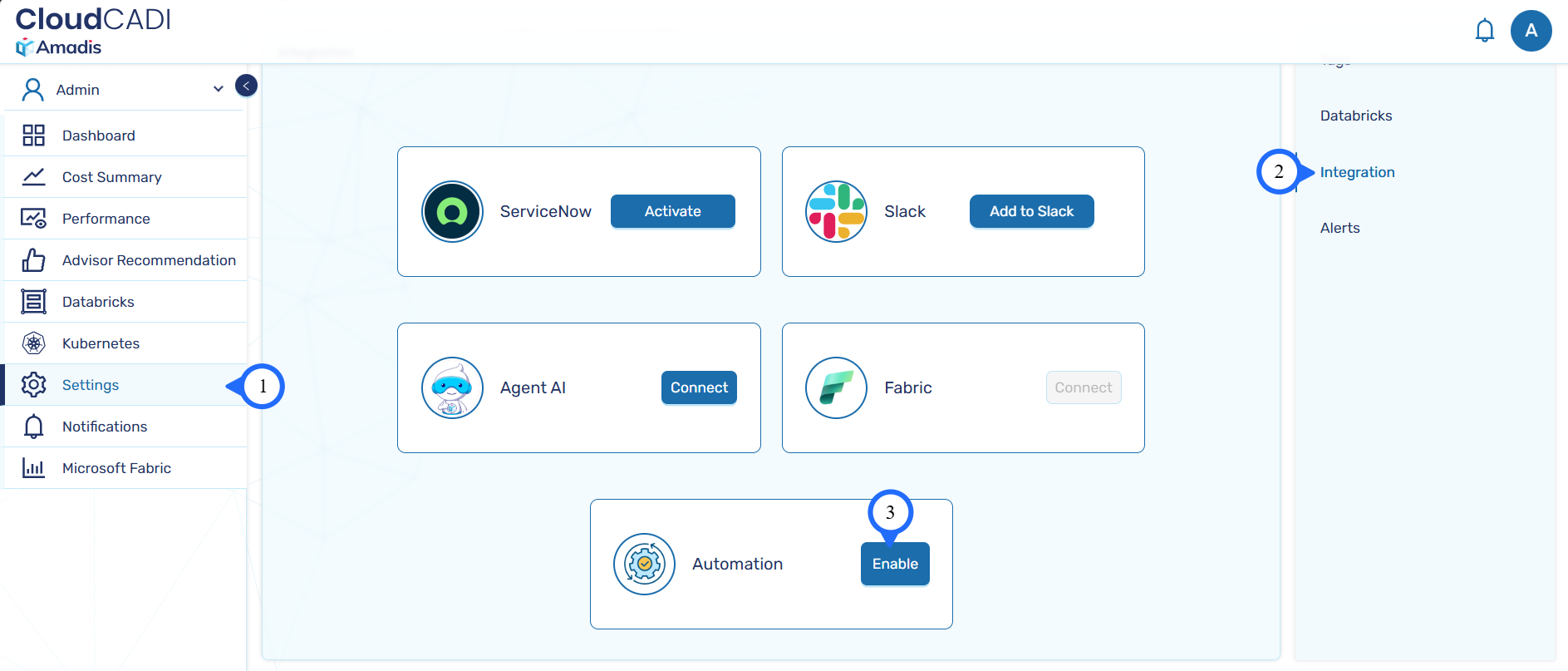Activate the ServiceNow integration

click(x=672, y=211)
